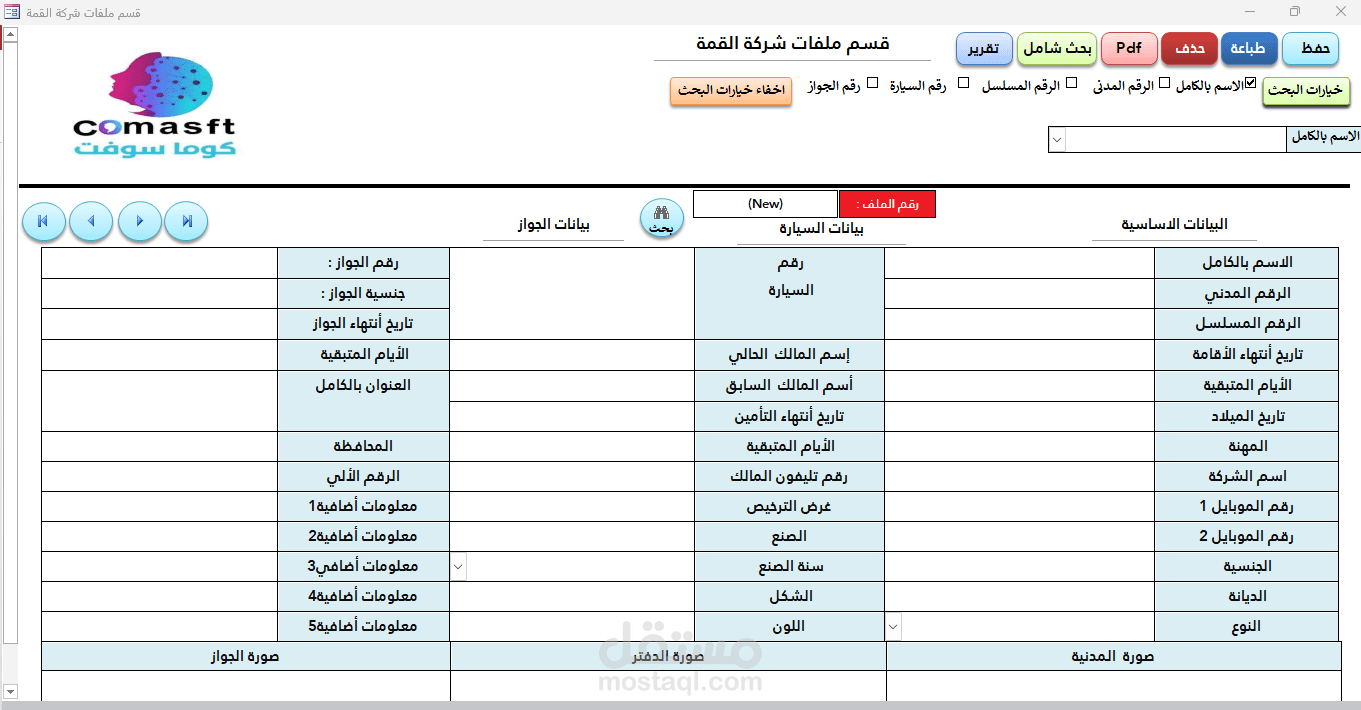
Task: Click the المهنة input field
Action: coord(1019,446)
